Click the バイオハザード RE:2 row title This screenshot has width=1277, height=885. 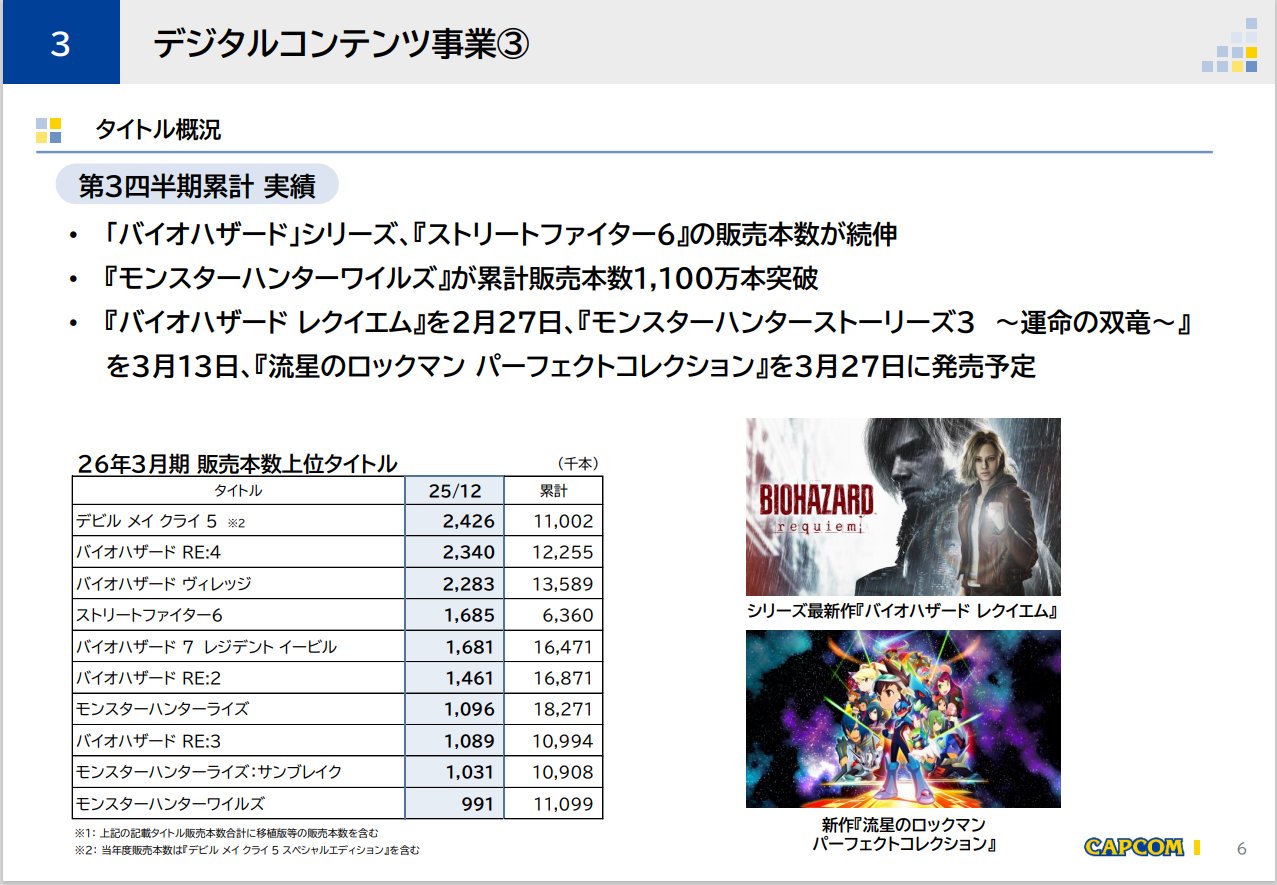pyautogui.click(x=149, y=678)
